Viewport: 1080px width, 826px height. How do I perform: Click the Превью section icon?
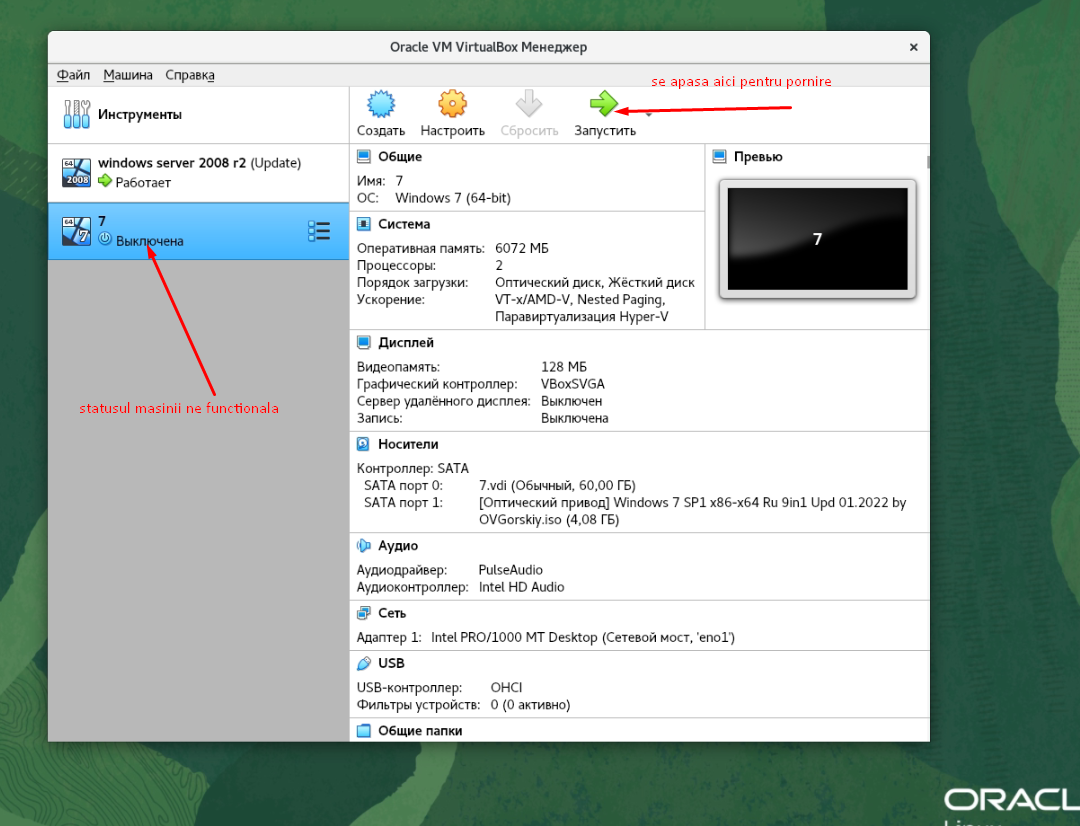719,156
